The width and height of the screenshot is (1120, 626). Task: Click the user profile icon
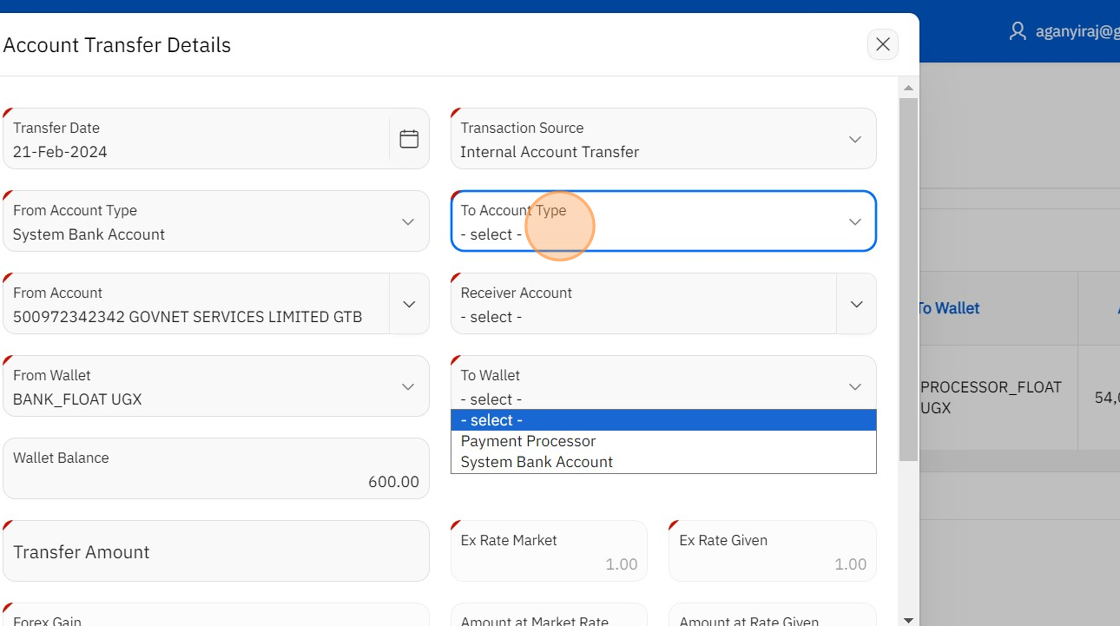pos(1017,31)
